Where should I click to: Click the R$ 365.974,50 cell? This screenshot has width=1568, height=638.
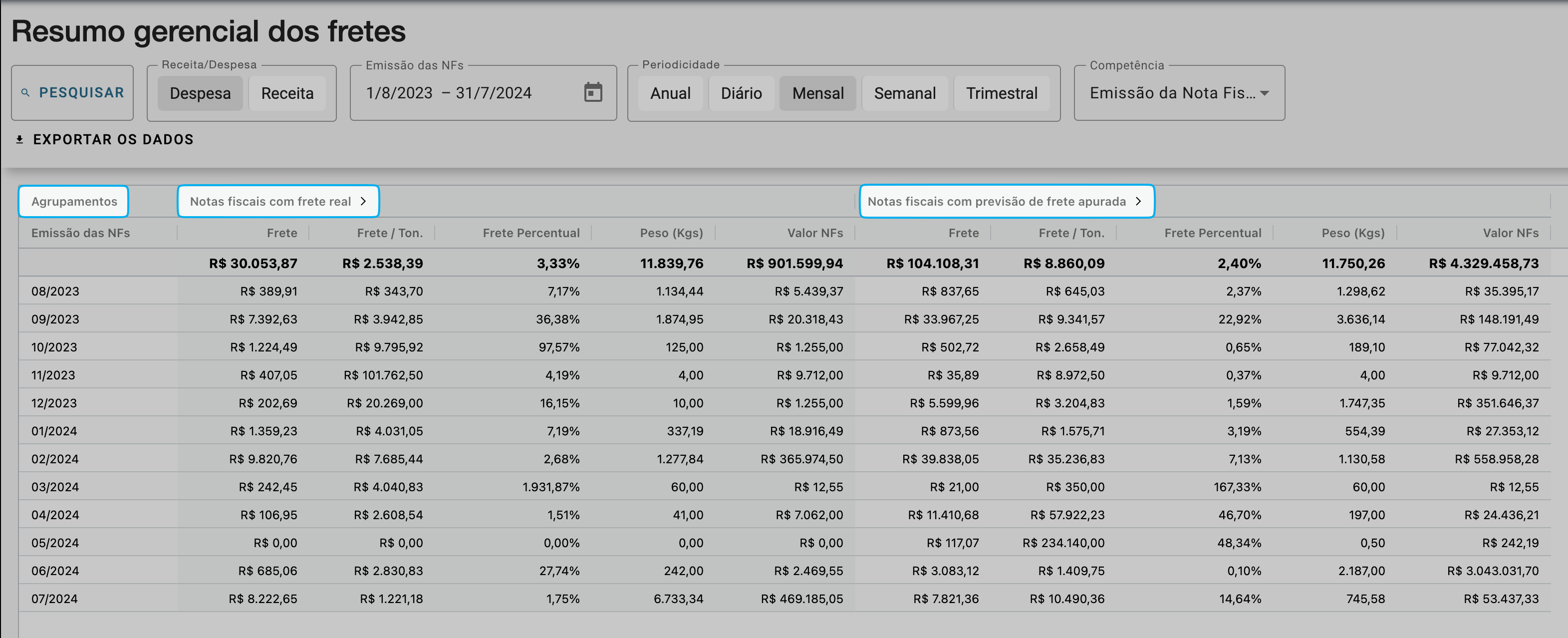(802, 459)
